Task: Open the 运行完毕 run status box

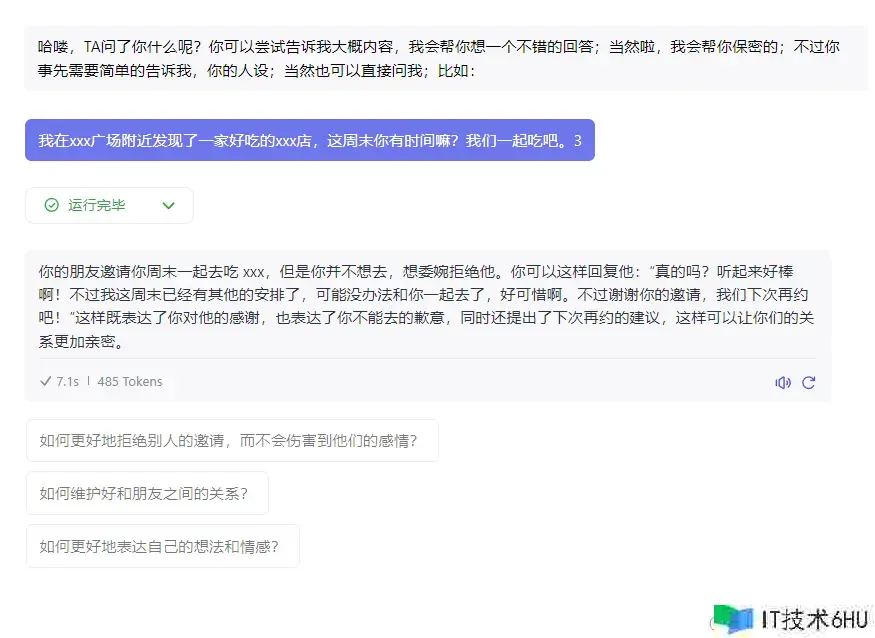Action: pos(109,205)
